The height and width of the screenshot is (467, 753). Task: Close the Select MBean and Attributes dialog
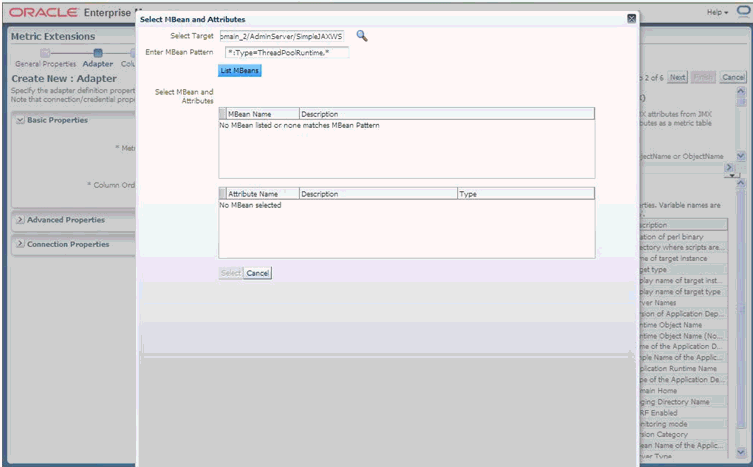click(632, 19)
